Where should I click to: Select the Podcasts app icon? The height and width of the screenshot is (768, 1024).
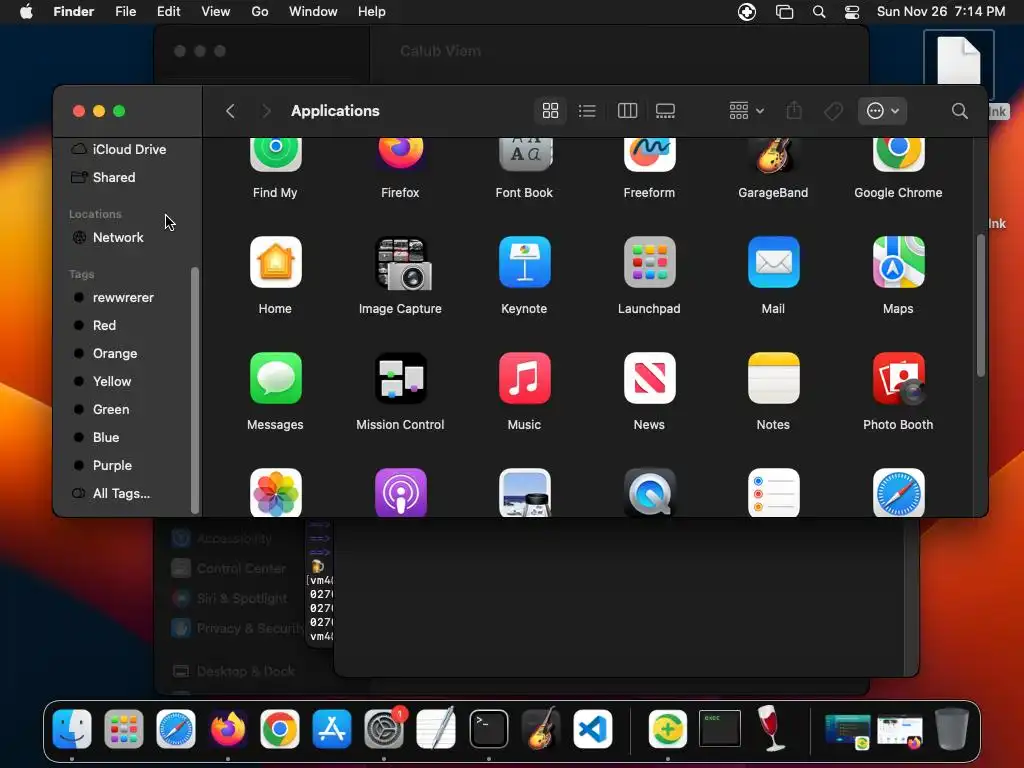[x=400, y=492]
